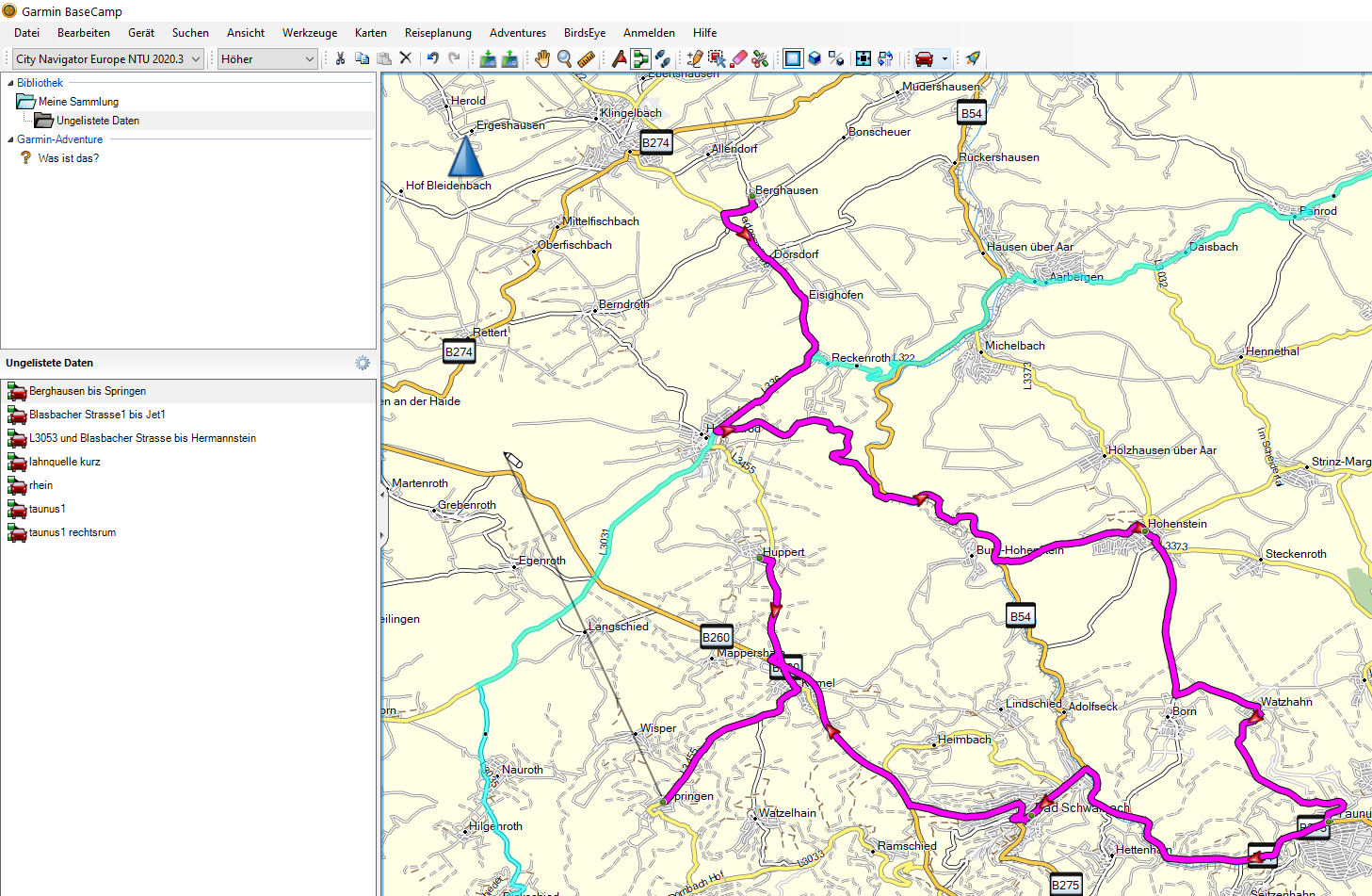Open the Karten menu
This screenshot has height=896, width=1372.
371,32
